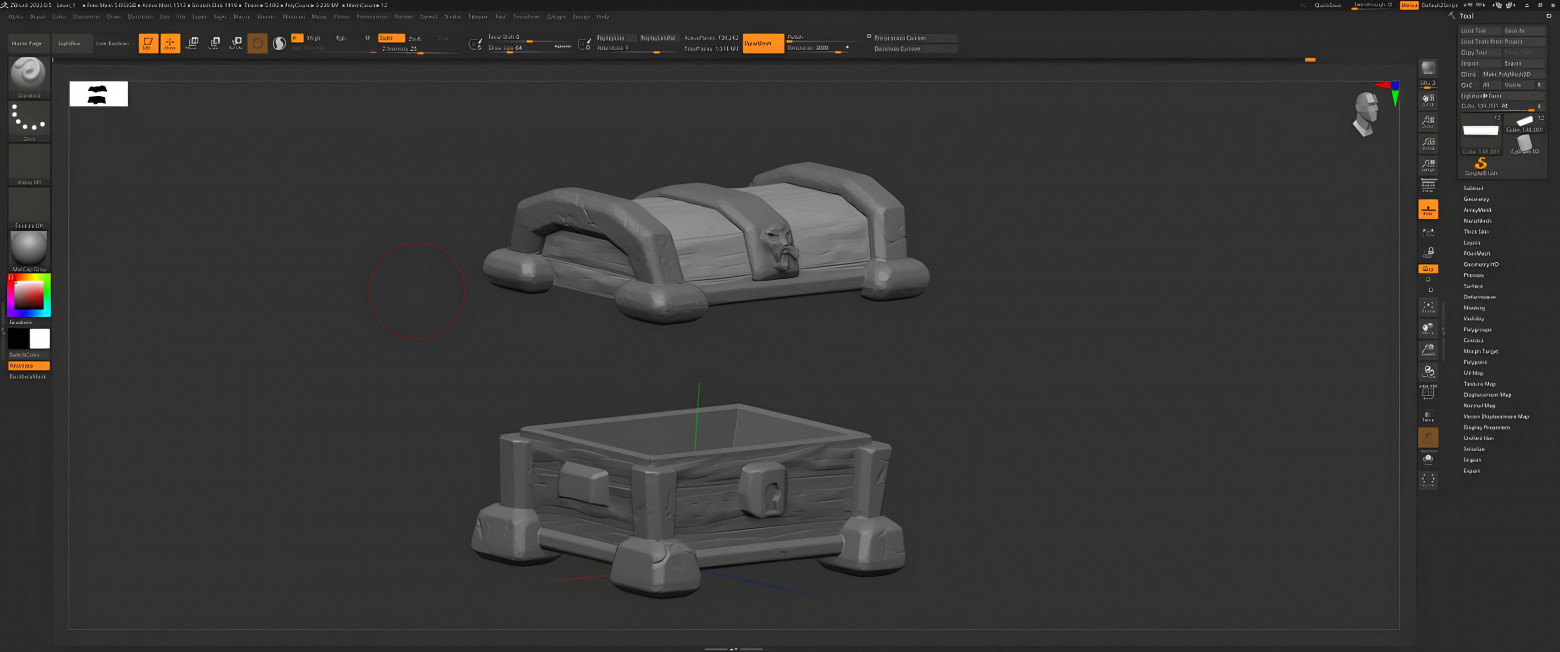The height and width of the screenshot is (652, 1560).
Task: Open the Transform menu in the menu bar
Action: [x=527, y=16]
